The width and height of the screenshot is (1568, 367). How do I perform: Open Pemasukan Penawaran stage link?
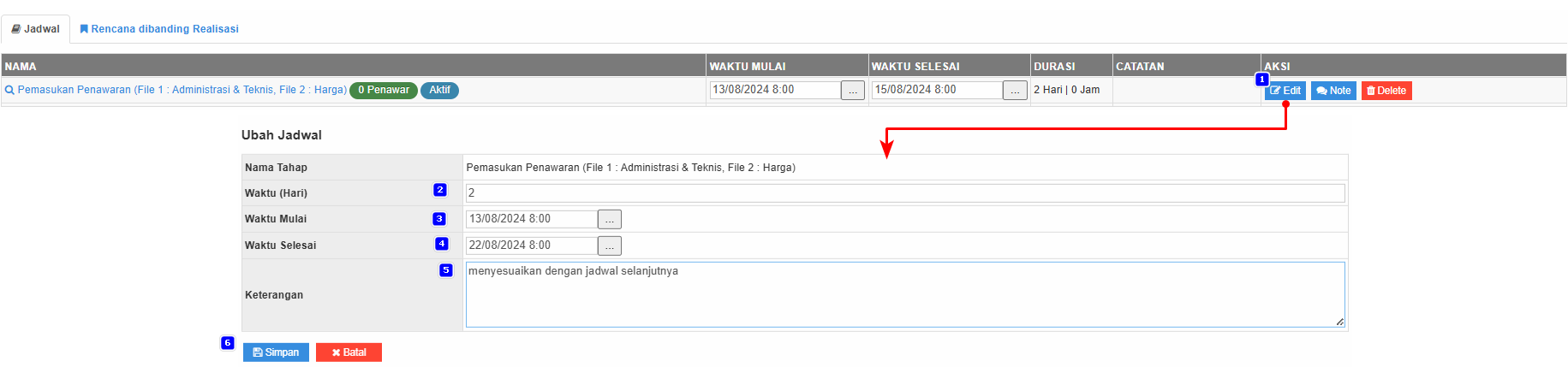[182, 90]
